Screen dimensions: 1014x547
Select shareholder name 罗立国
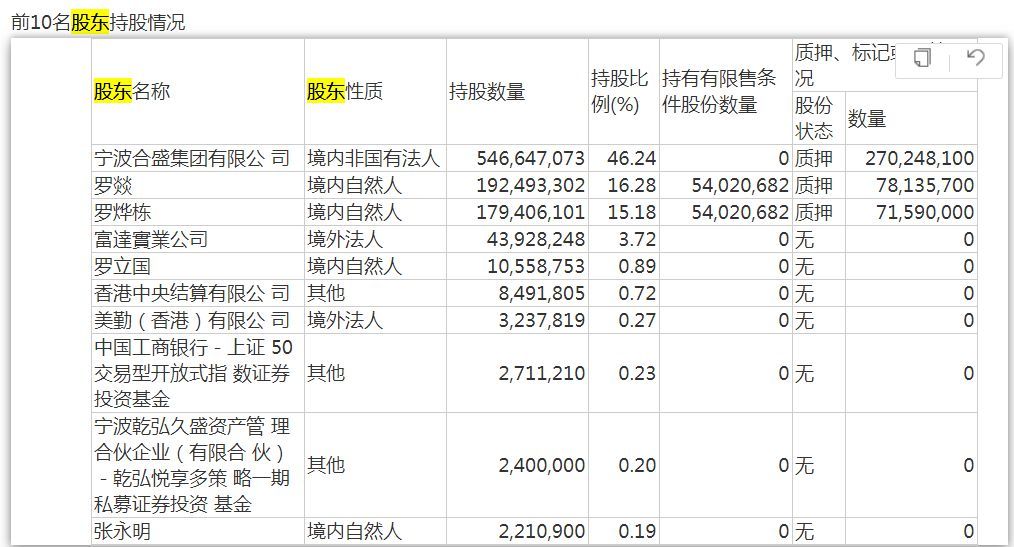(122, 266)
